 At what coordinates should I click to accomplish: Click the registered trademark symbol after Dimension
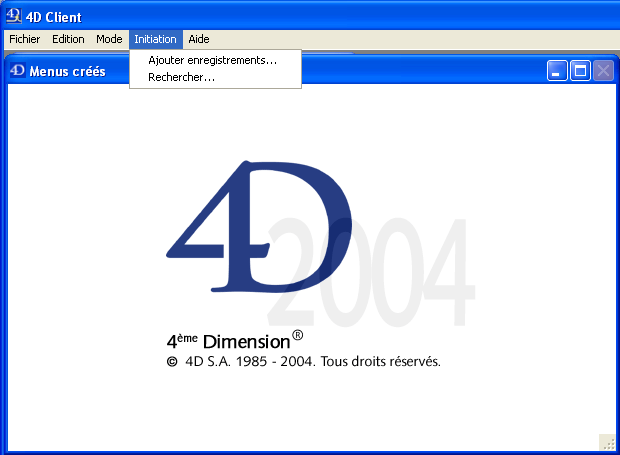click(x=298, y=335)
